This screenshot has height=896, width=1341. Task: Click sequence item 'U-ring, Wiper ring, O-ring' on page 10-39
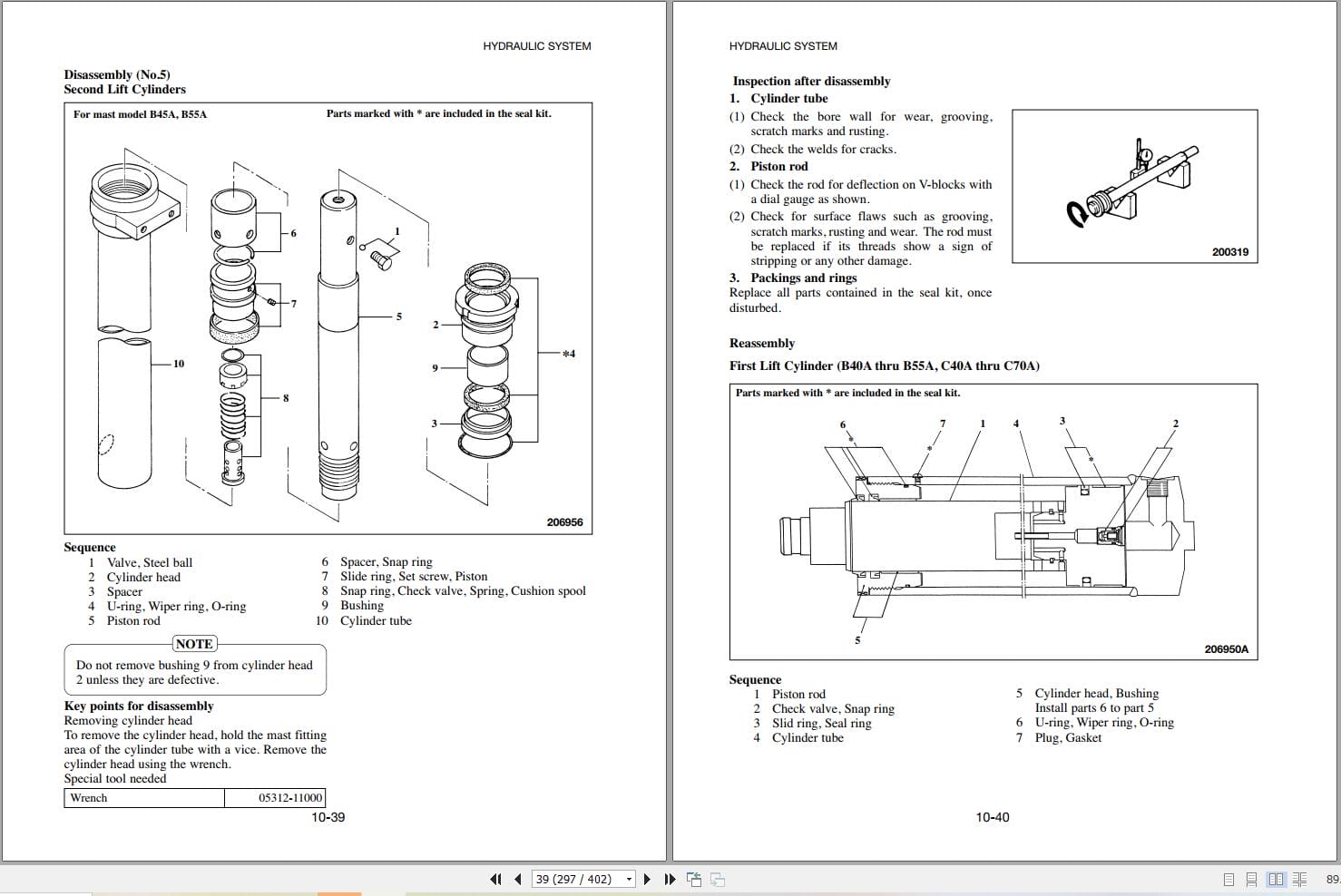[x=176, y=606]
